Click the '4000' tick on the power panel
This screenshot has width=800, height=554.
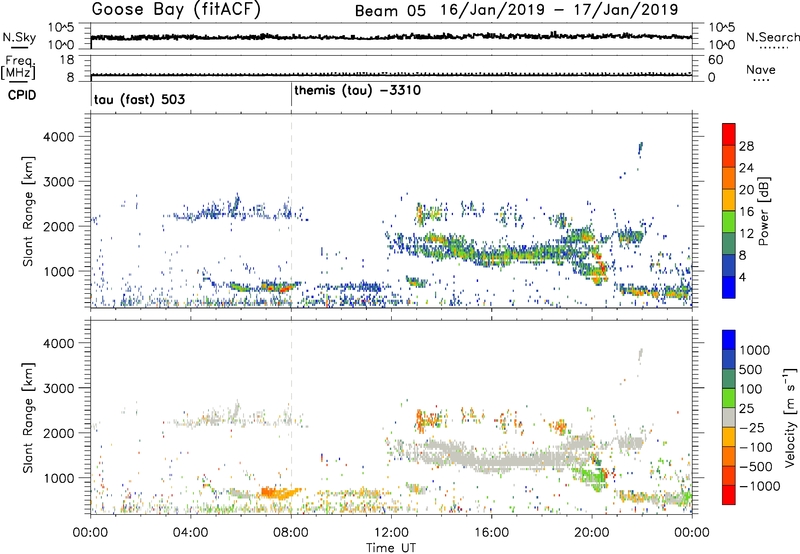59,137
